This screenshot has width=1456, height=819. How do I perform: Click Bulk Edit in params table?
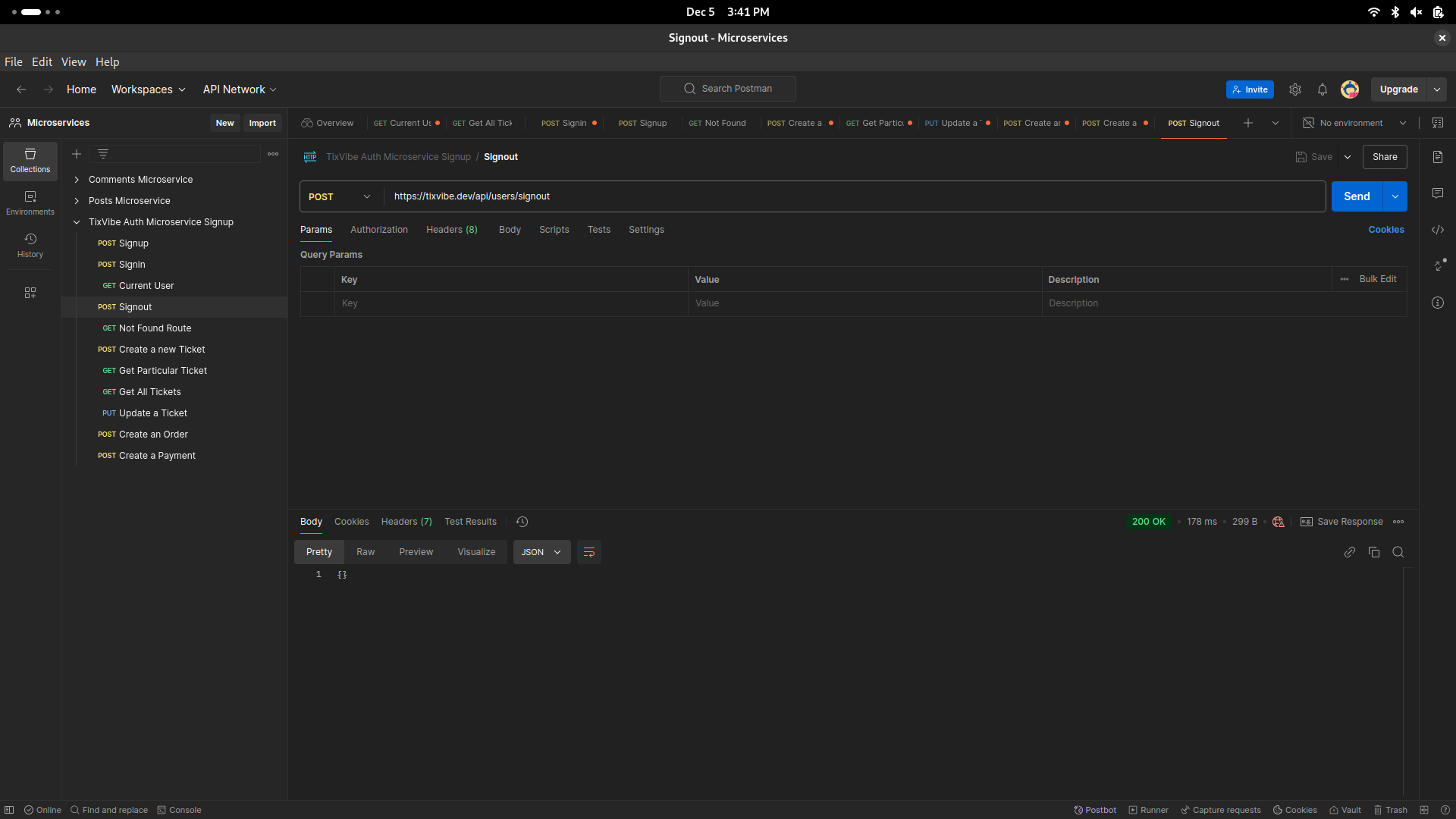(1378, 279)
